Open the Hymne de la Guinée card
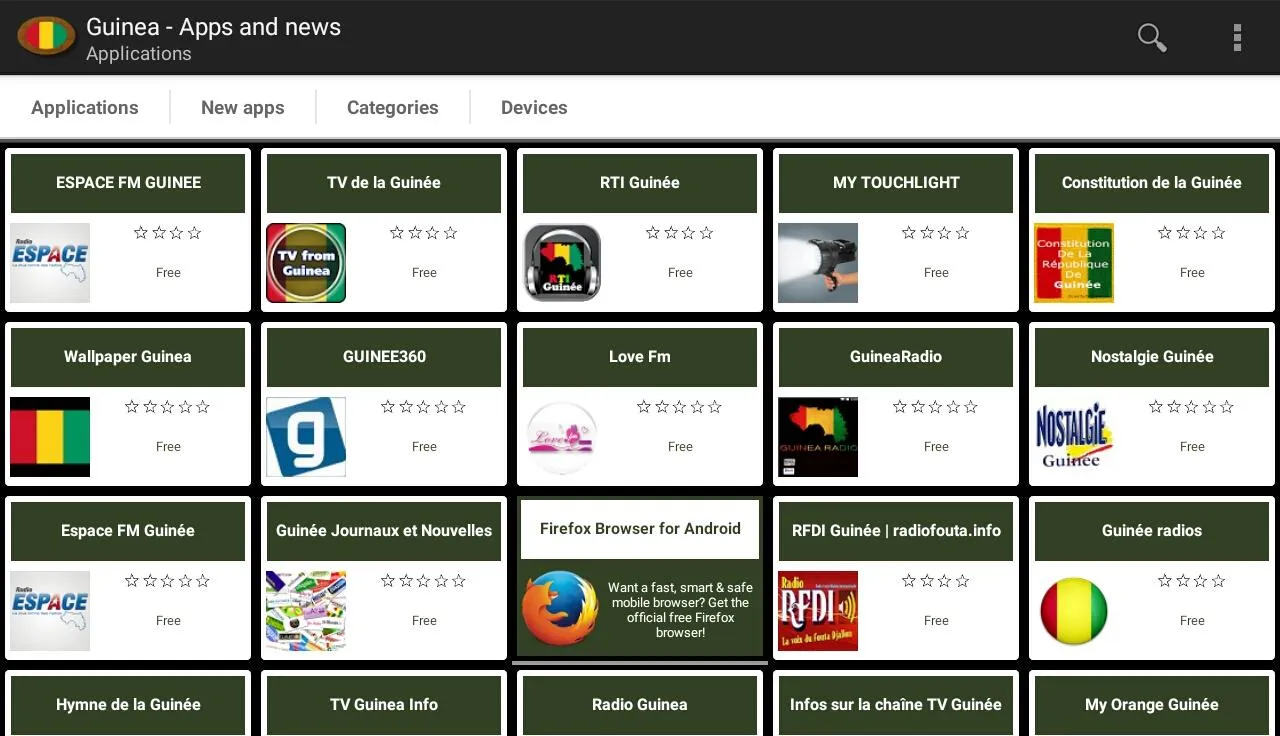1280x736 pixels. [x=128, y=705]
